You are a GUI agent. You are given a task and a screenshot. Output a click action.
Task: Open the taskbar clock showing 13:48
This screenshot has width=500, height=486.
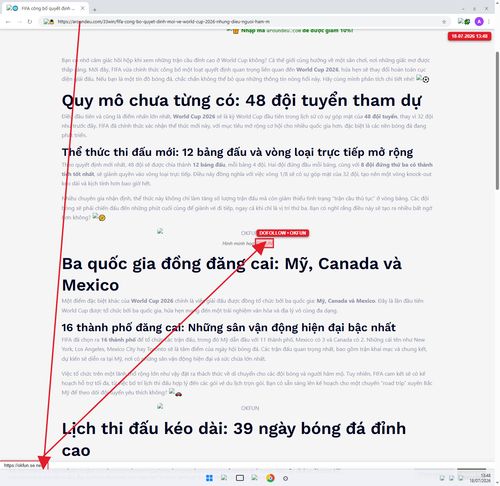coord(480,478)
